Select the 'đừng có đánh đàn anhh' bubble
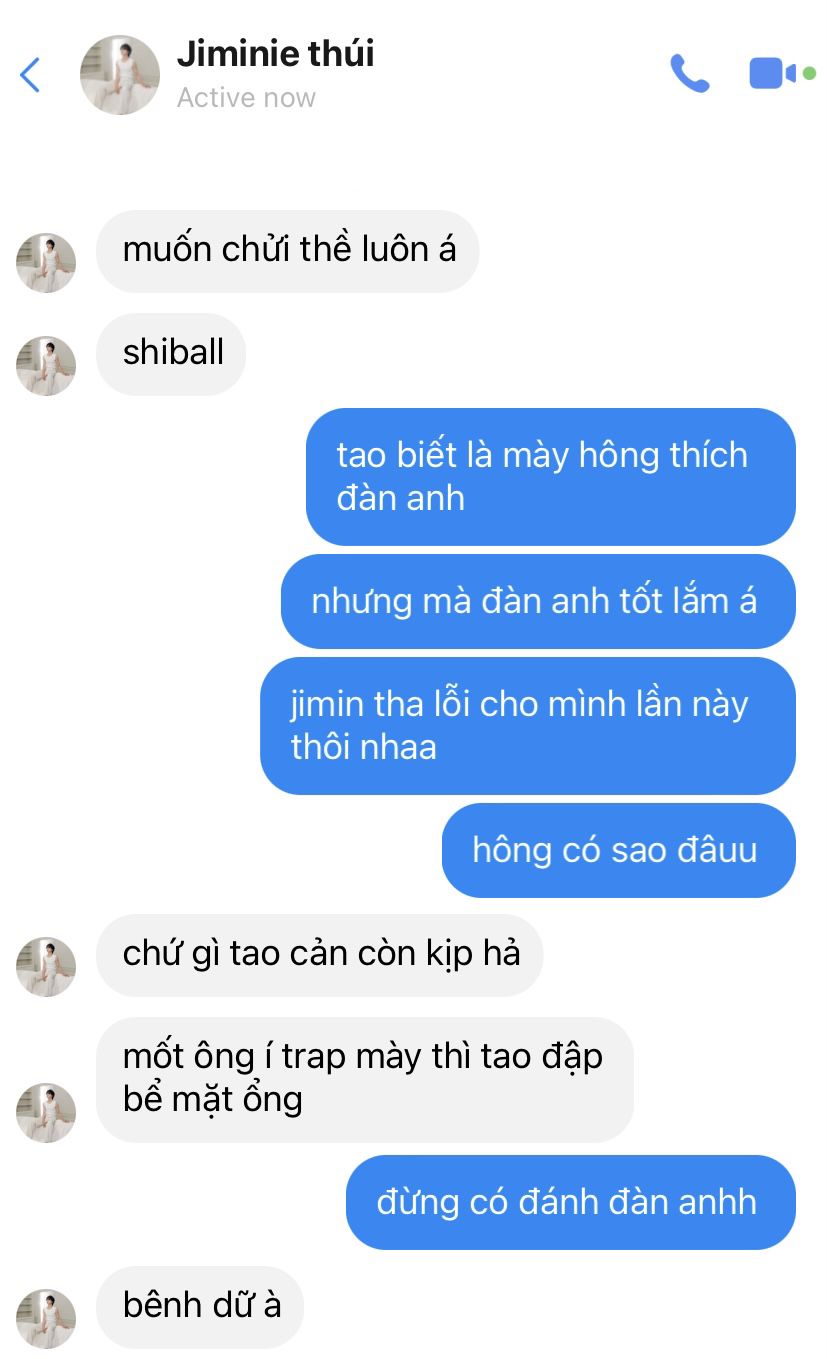 571,1202
